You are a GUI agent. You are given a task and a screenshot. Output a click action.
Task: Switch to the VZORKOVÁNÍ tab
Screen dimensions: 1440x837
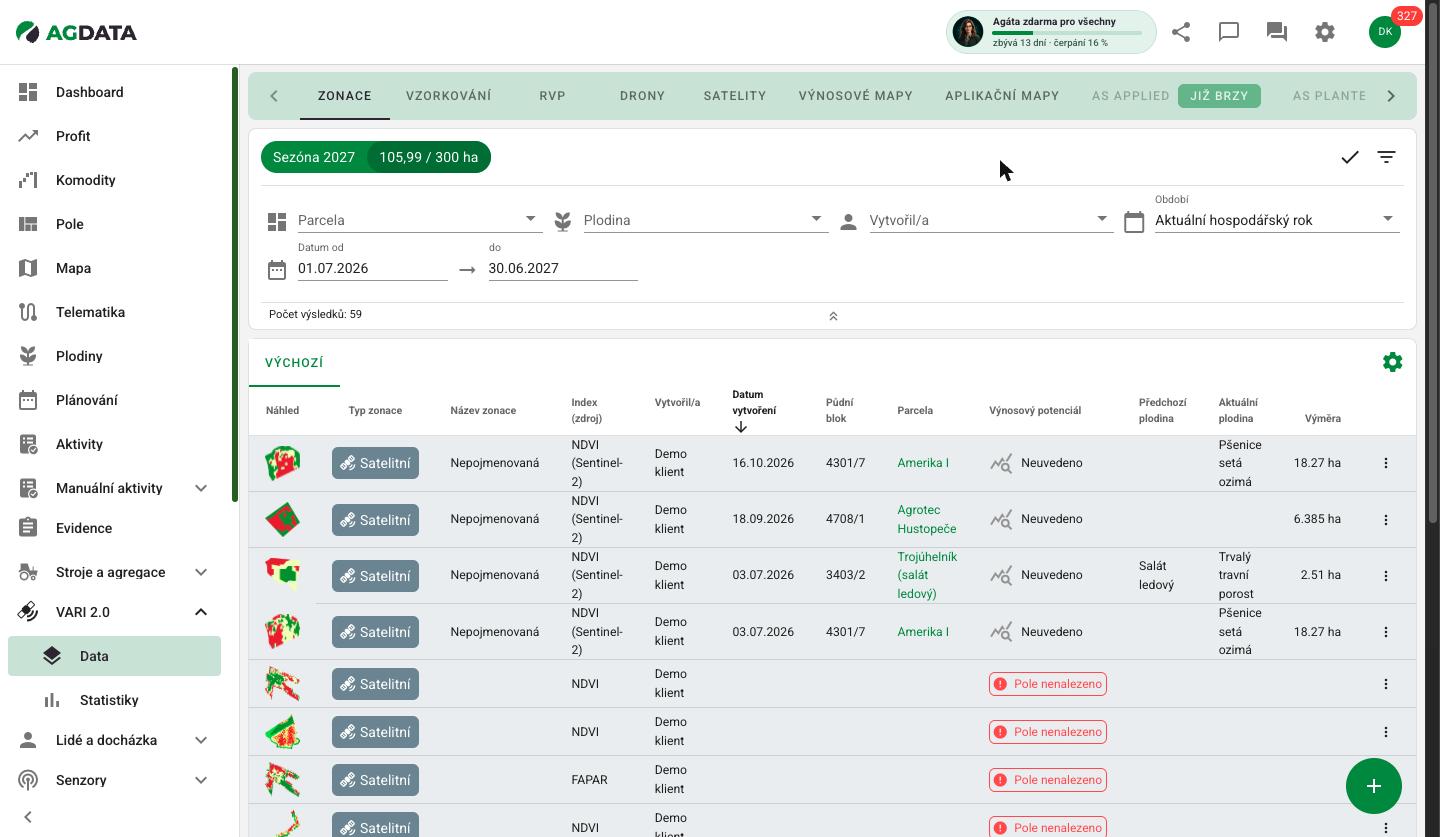coord(449,96)
